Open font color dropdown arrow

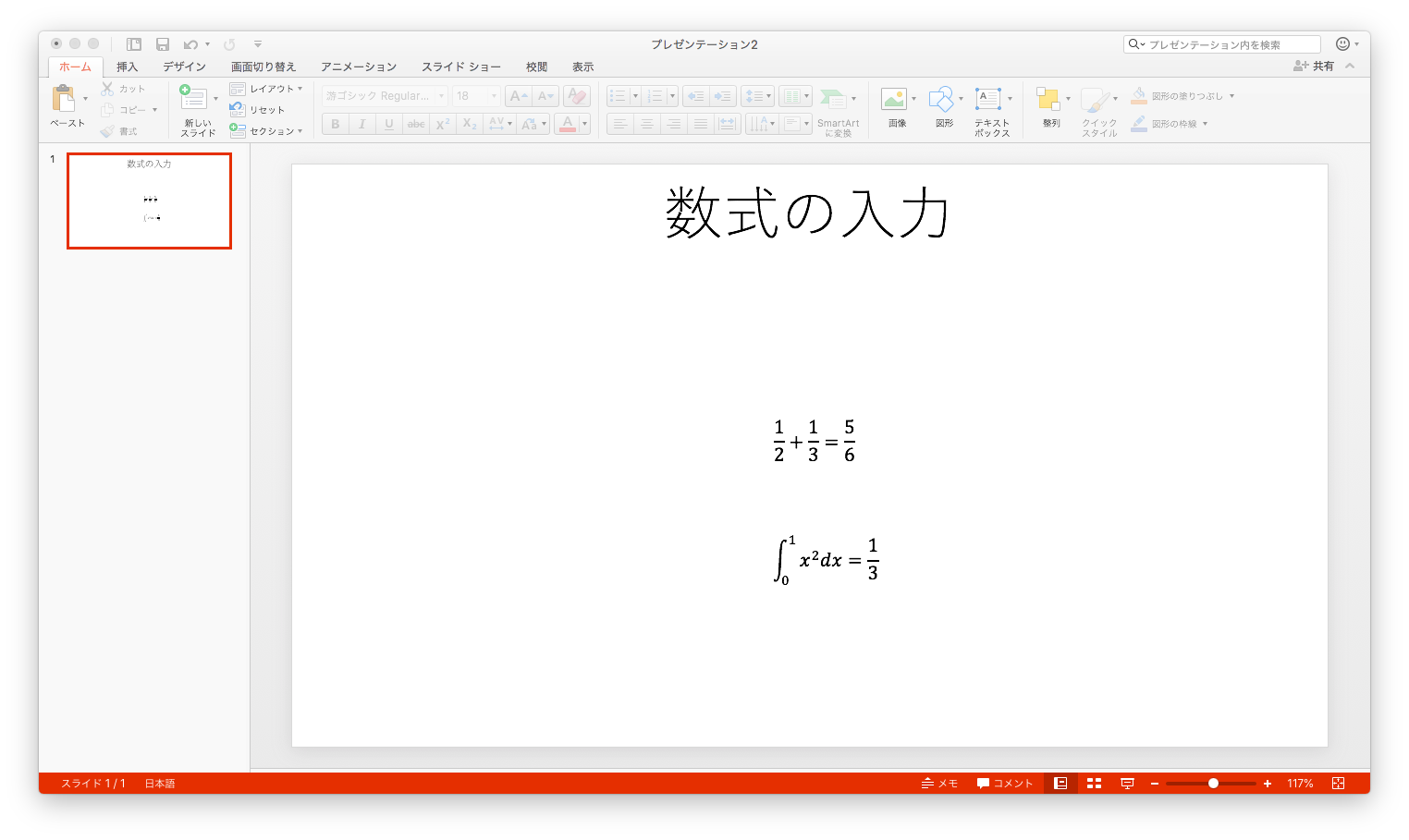click(585, 124)
